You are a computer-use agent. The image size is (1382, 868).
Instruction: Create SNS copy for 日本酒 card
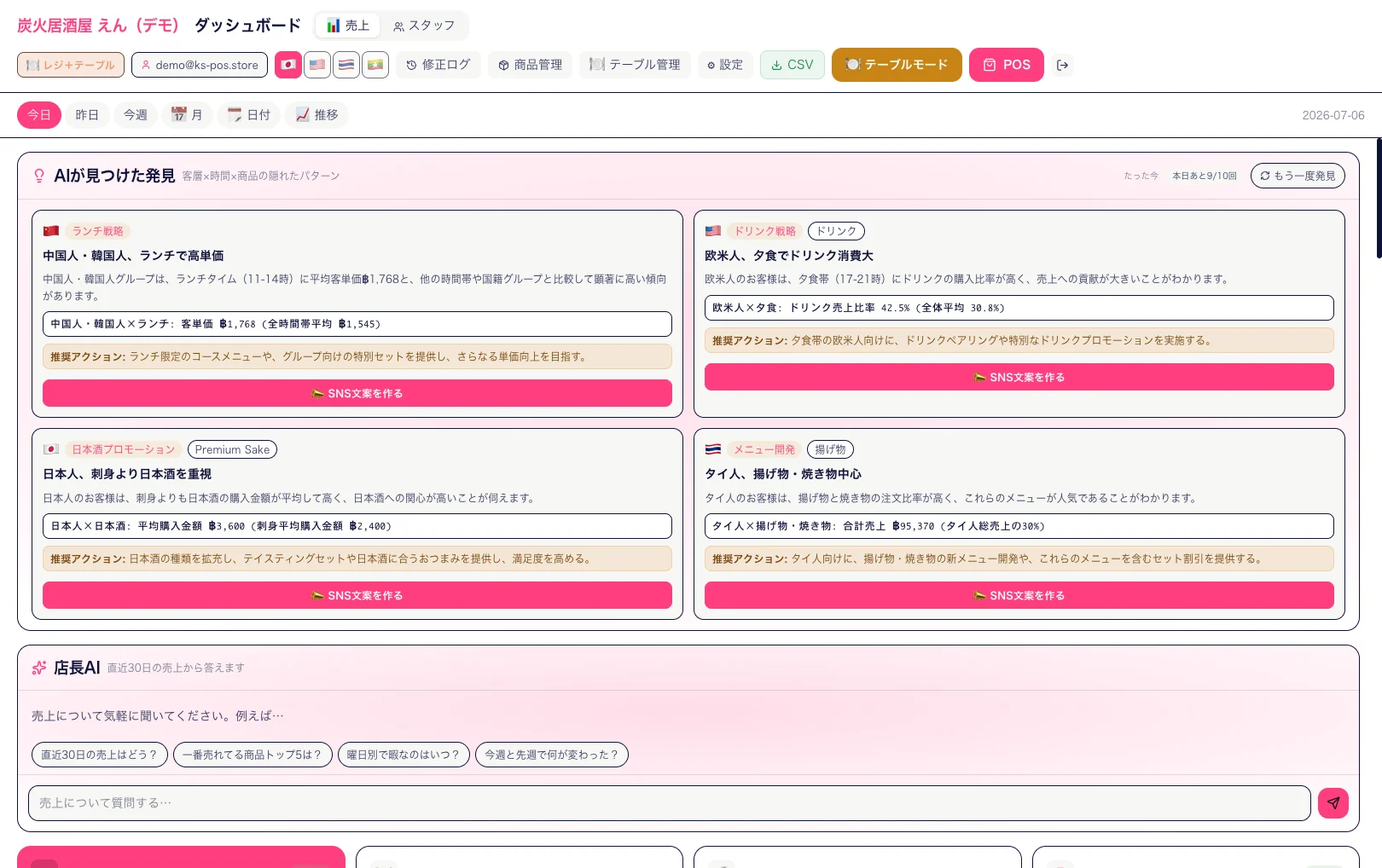tap(357, 595)
